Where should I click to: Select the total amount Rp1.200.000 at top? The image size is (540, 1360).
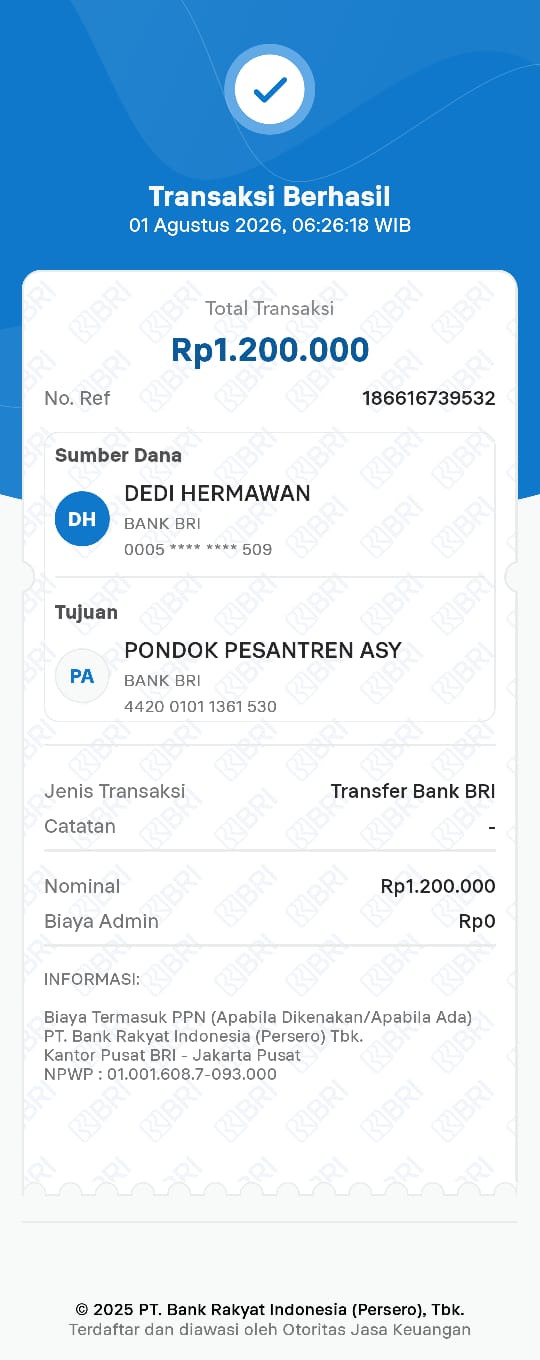point(270,350)
